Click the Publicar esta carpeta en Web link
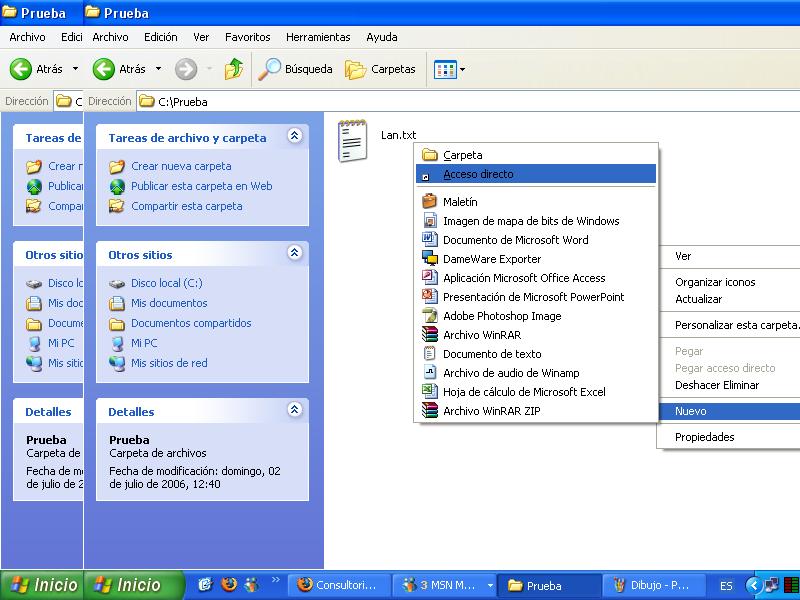800x600 pixels. click(201, 186)
